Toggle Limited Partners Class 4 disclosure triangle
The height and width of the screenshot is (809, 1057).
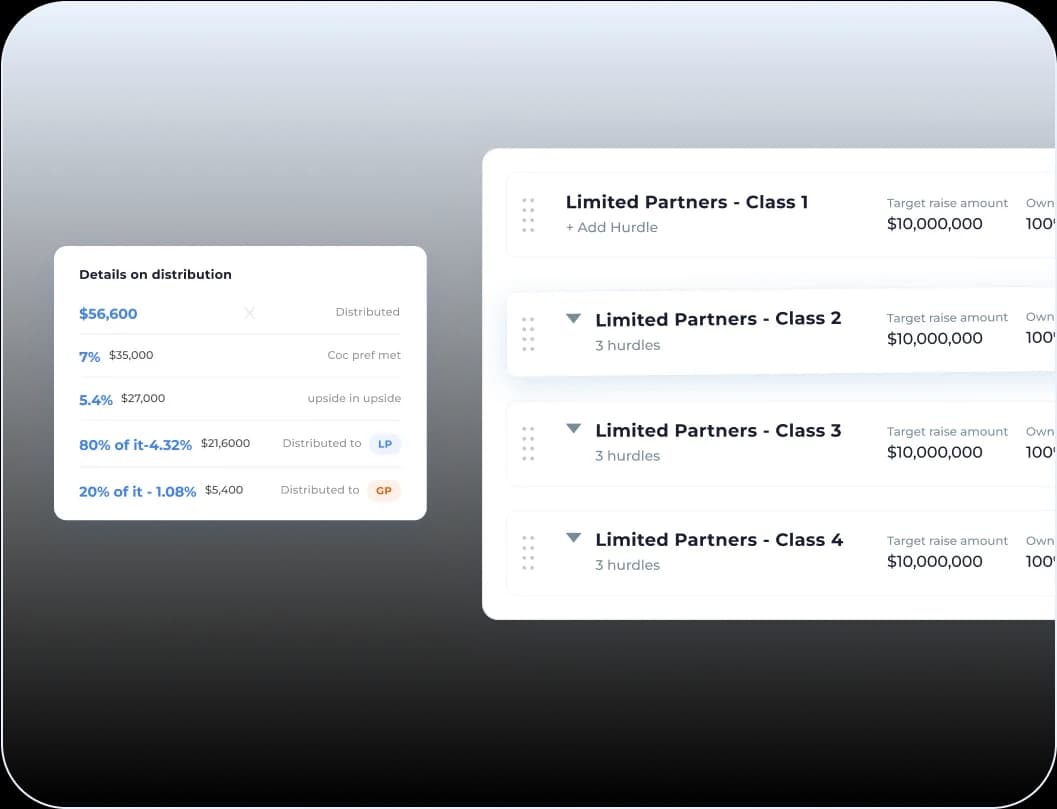[x=573, y=538]
